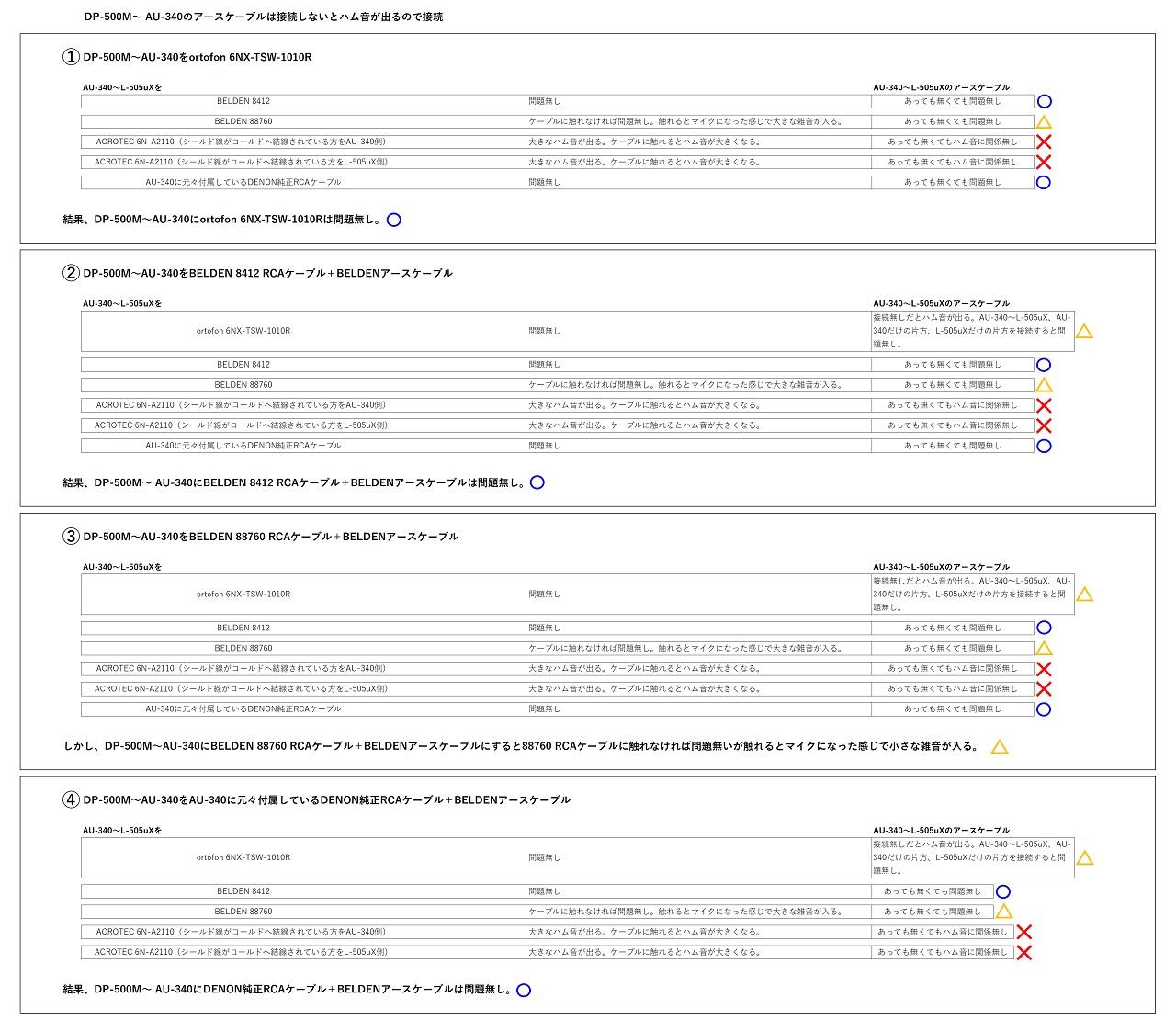
Task: Click column header 'AU-340～L-505uXを' in section ②
Action: click(x=122, y=303)
